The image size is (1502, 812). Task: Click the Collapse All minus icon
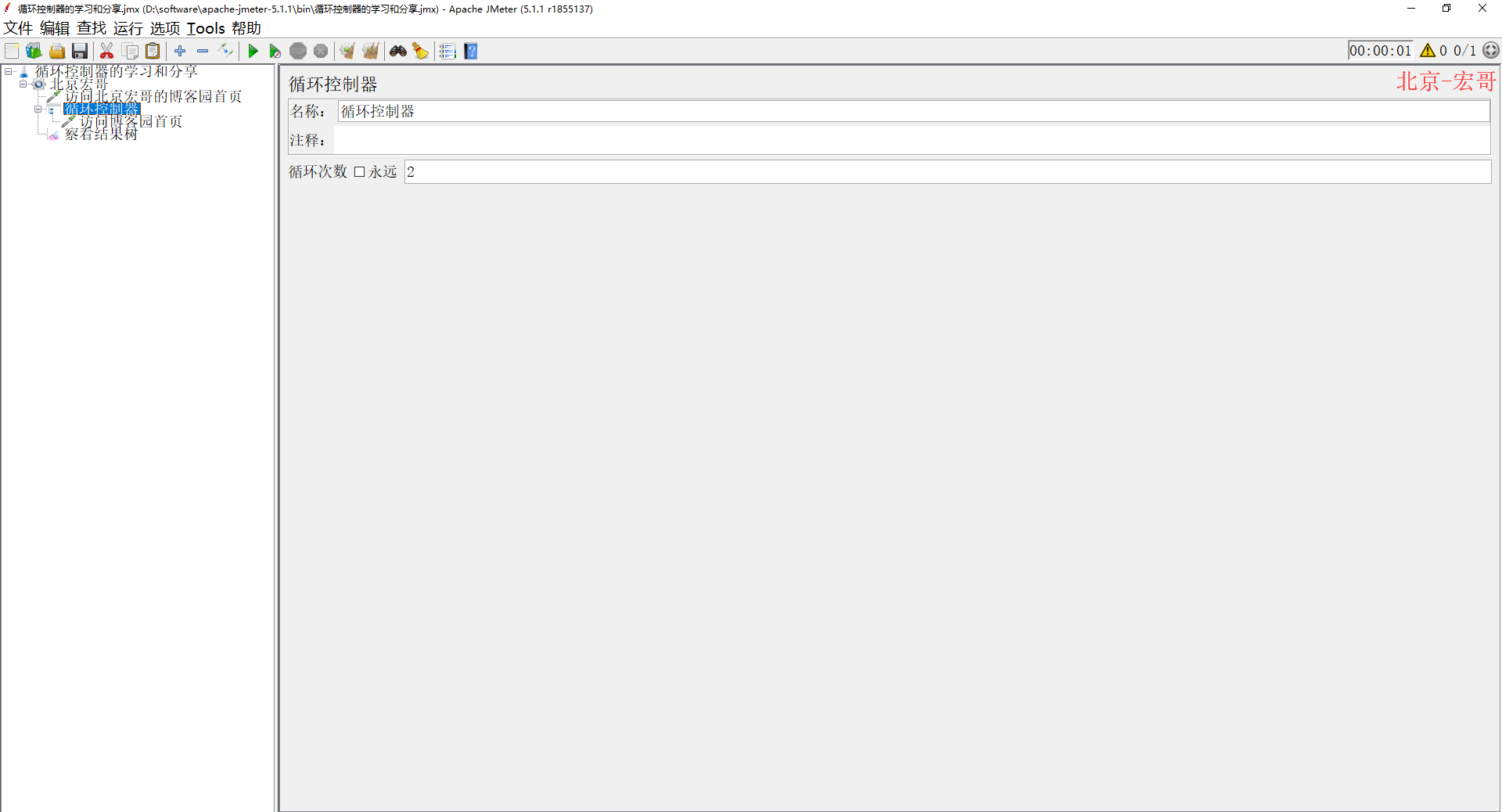coord(203,51)
